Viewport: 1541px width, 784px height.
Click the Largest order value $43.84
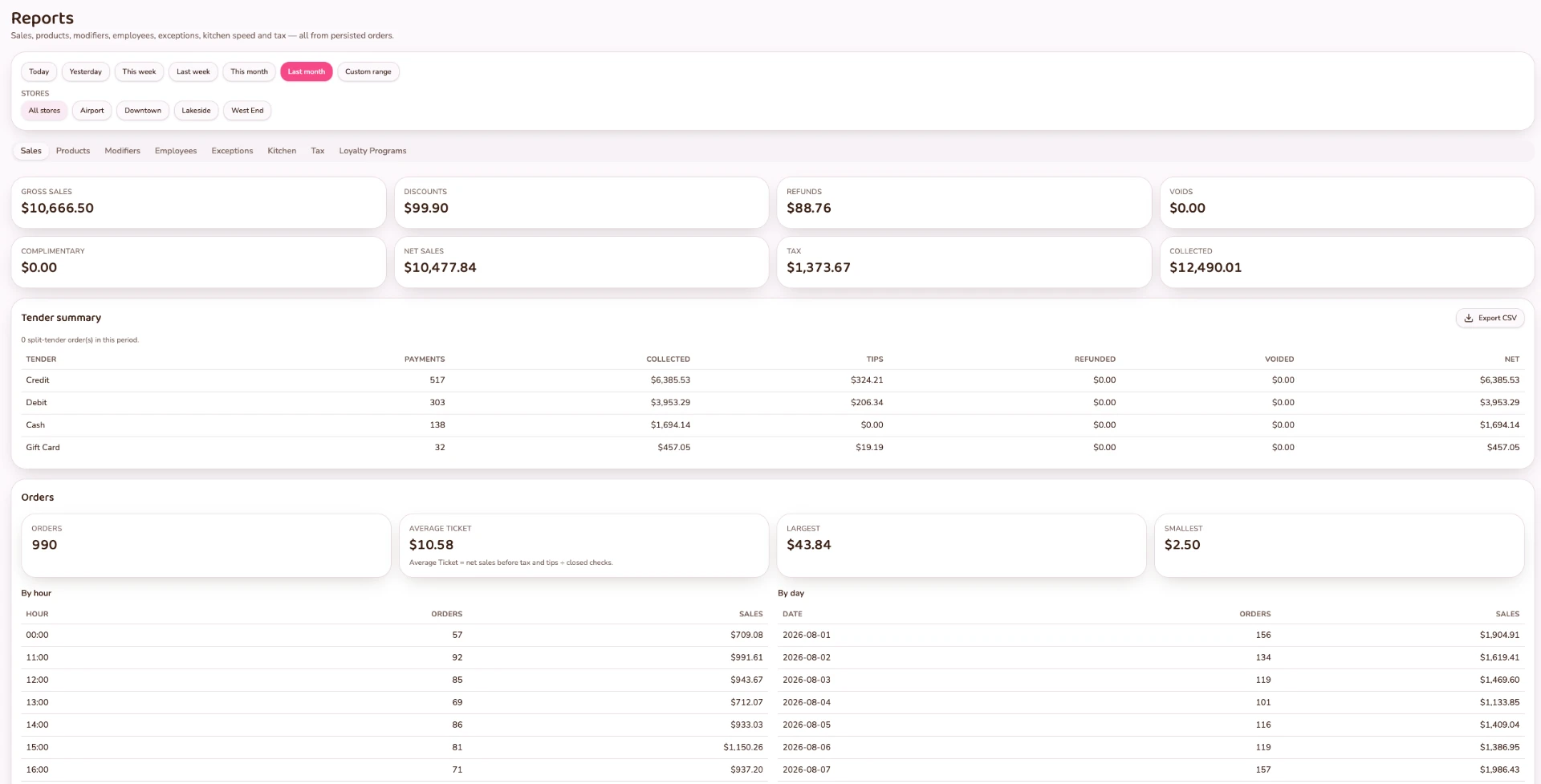coord(809,545)
